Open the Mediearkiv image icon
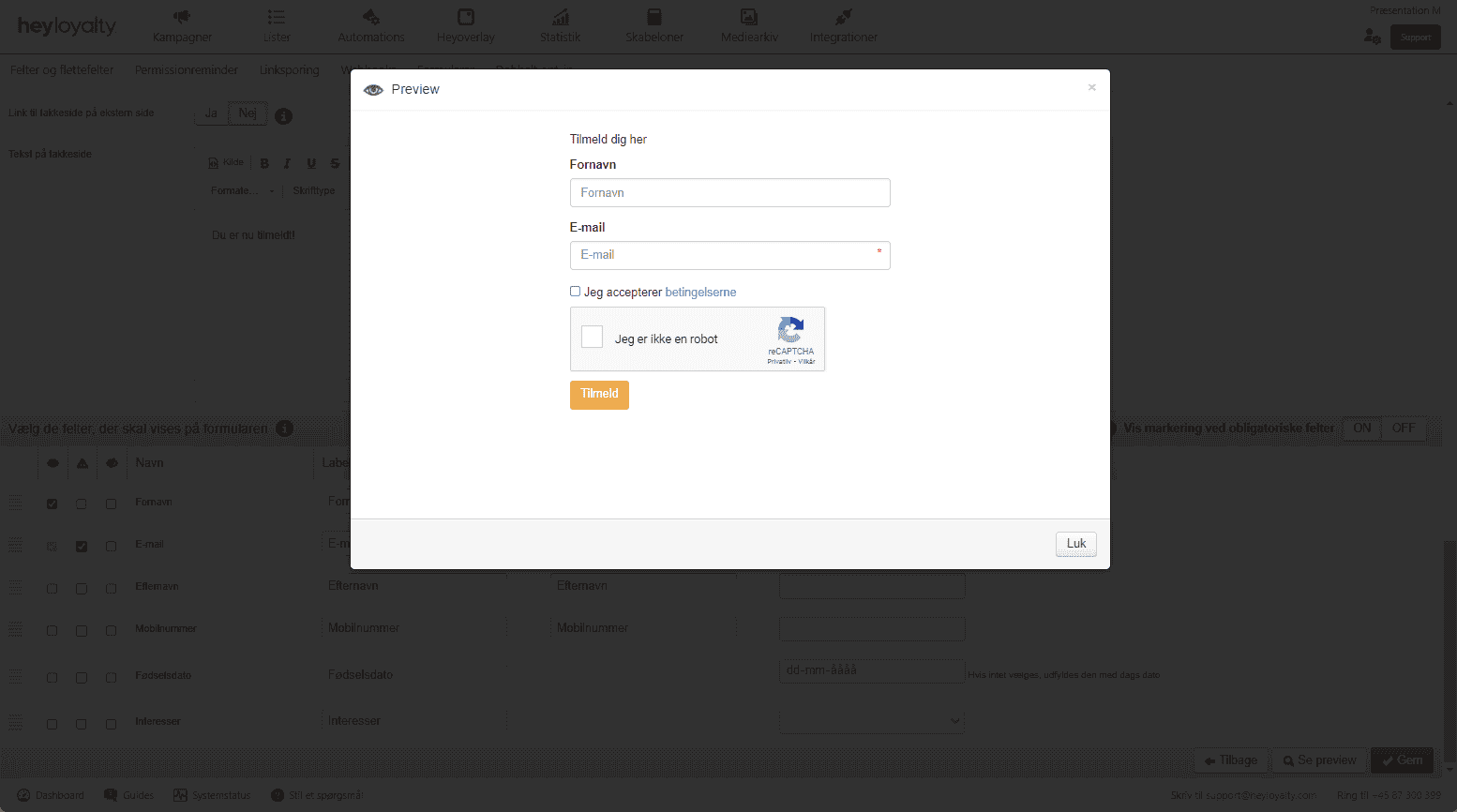 [x=748, y=17]
